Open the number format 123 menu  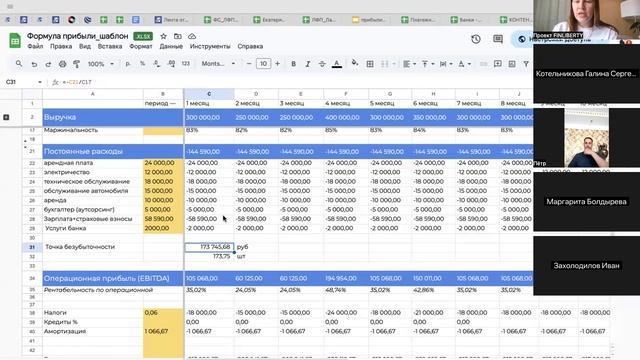pyautogui.click(x=186, y=64)
